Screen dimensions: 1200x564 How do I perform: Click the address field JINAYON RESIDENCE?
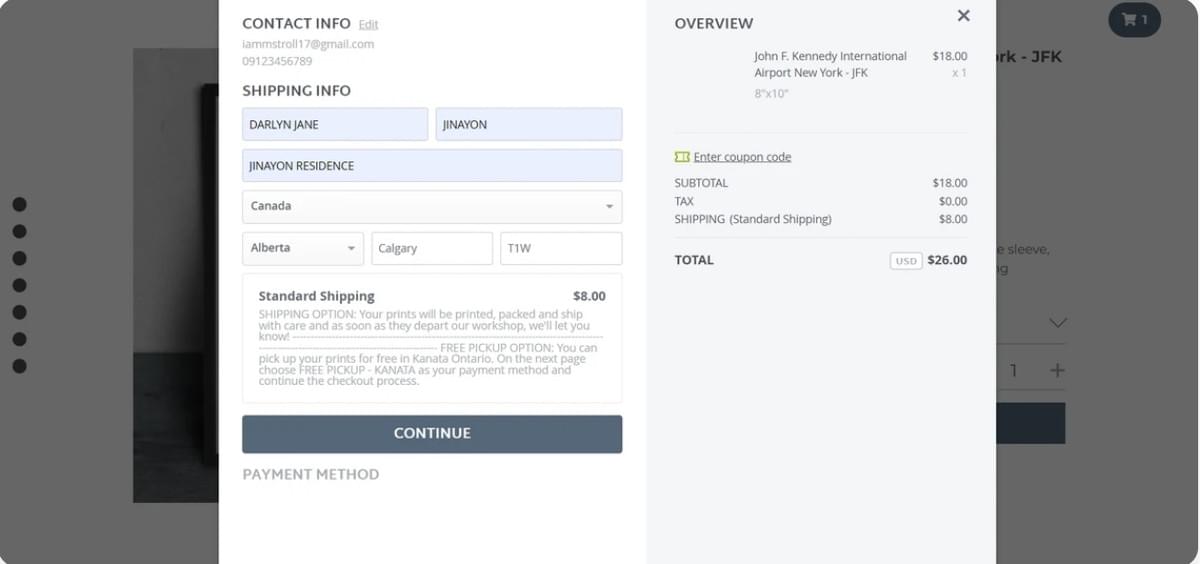431,165
